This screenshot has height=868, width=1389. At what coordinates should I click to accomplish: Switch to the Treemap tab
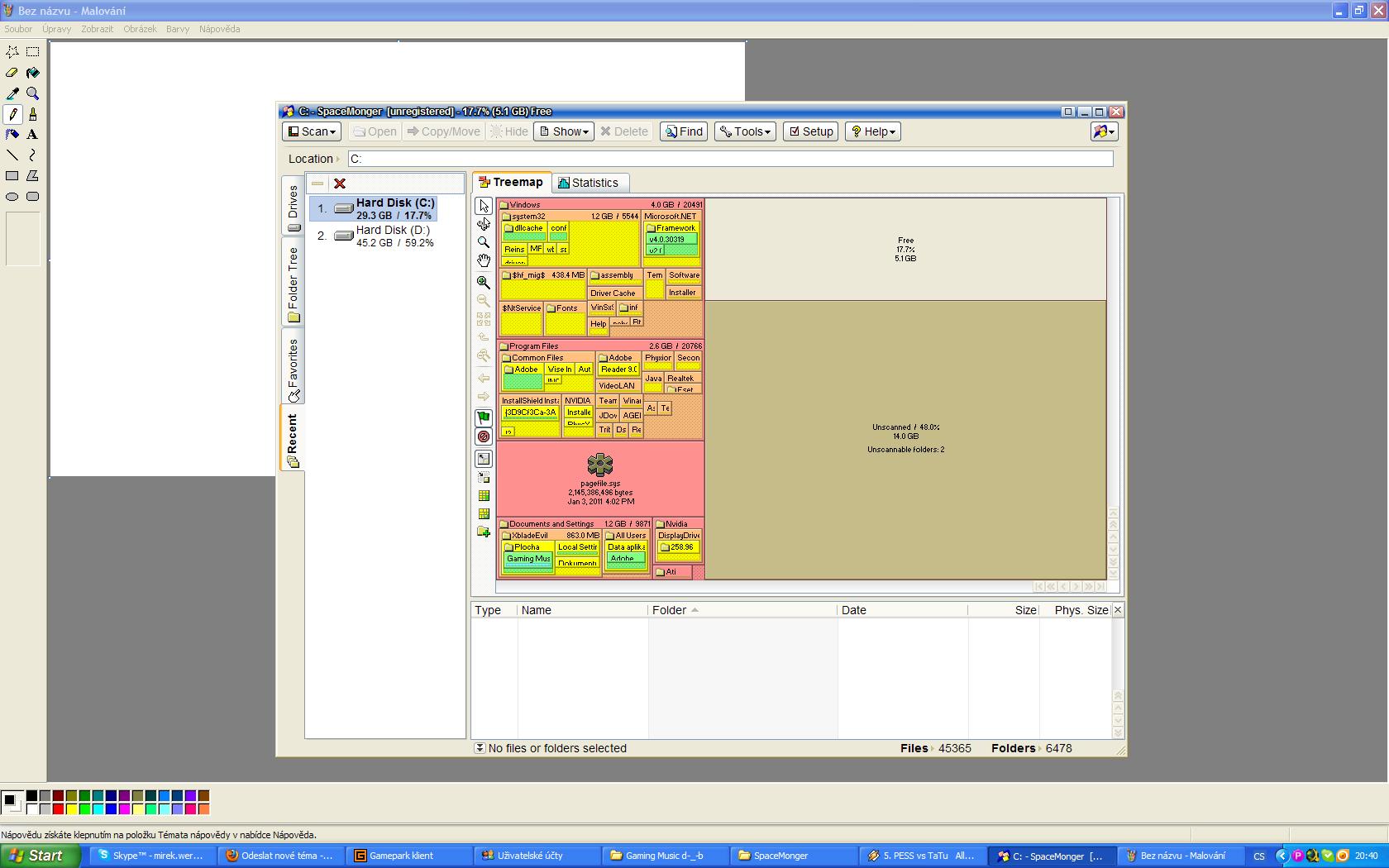511,182
